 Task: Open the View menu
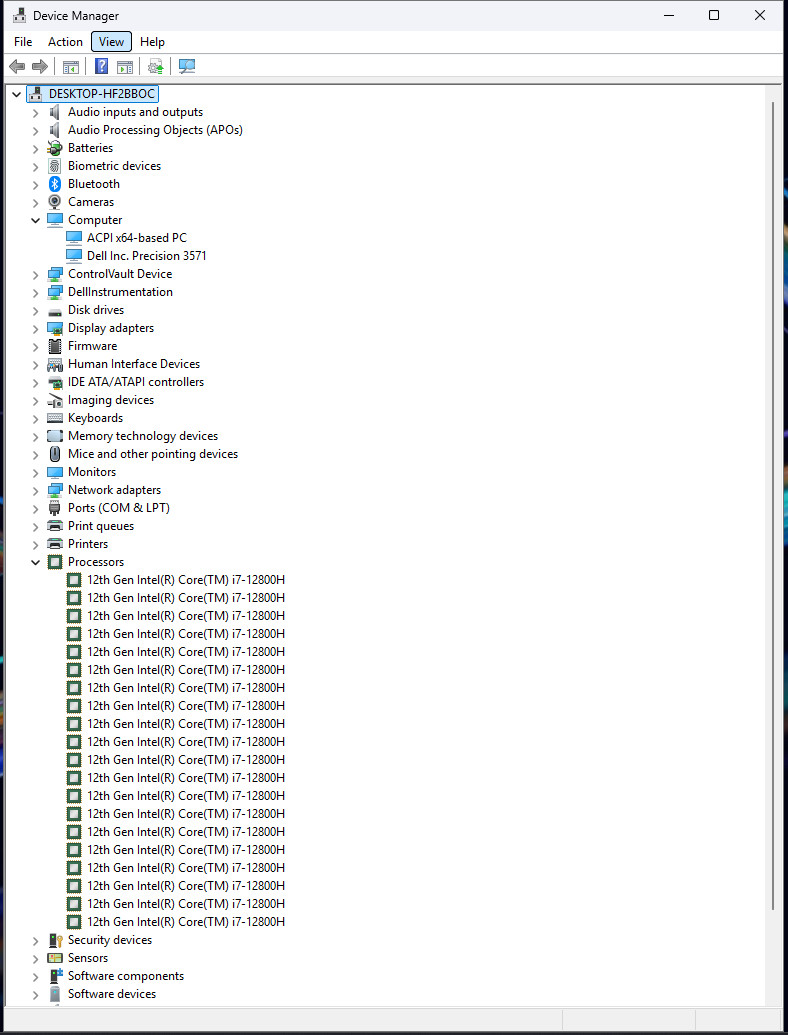click(112, 42)
